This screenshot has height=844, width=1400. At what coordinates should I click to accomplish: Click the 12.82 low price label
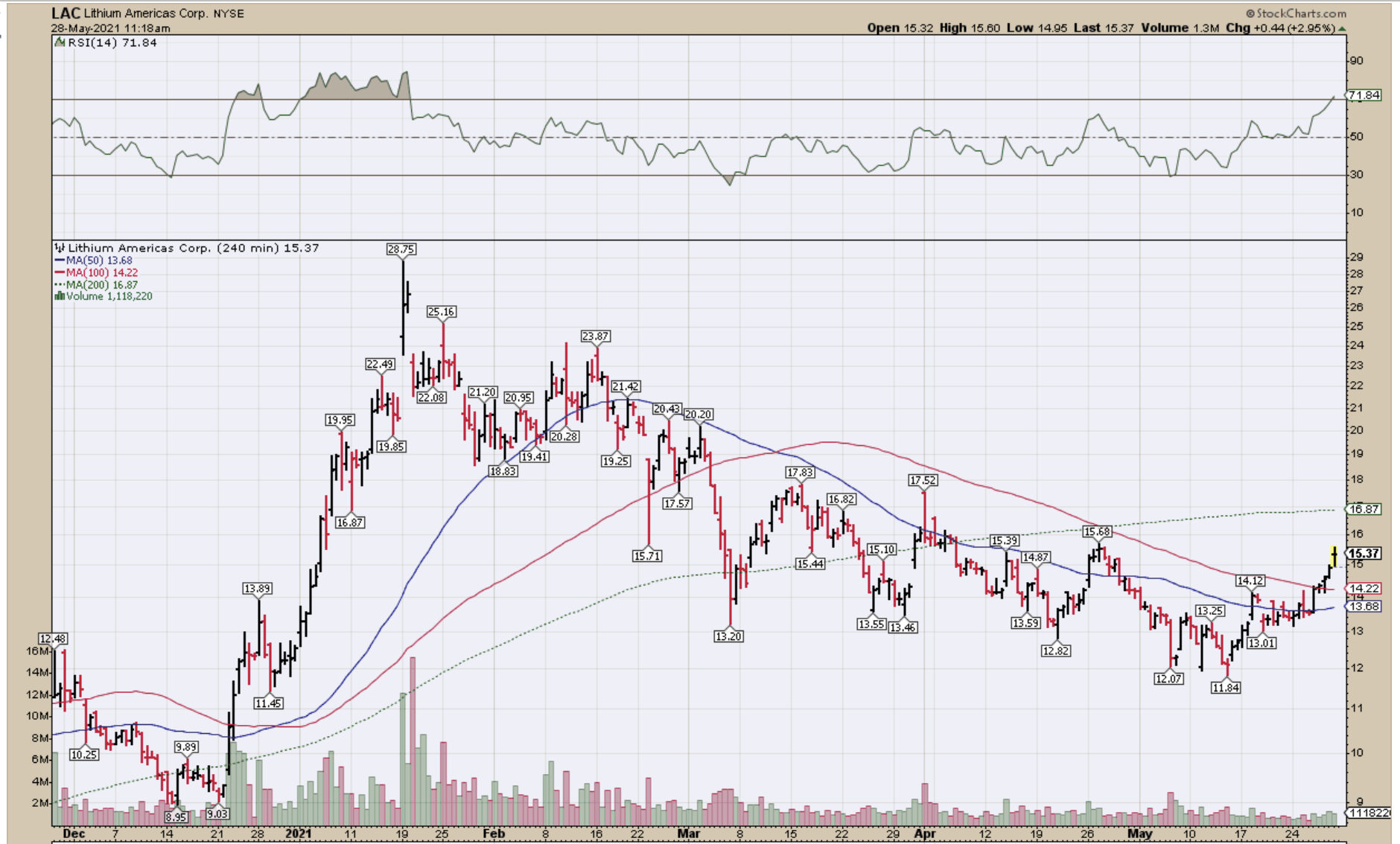tap(1056, 650)
